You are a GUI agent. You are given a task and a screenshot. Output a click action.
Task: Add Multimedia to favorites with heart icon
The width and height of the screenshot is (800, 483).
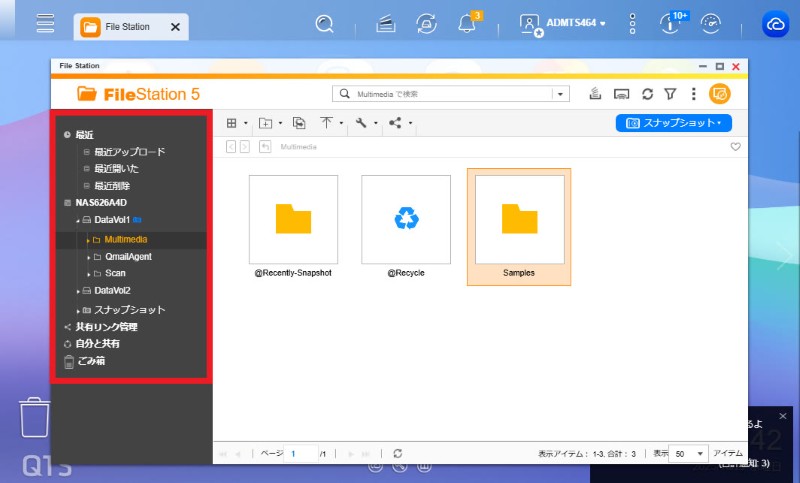[x=735, y=147]
